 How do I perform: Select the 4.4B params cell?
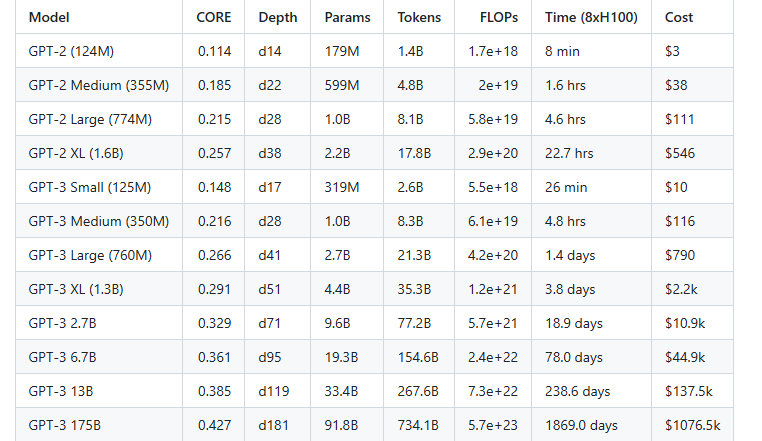337,289
